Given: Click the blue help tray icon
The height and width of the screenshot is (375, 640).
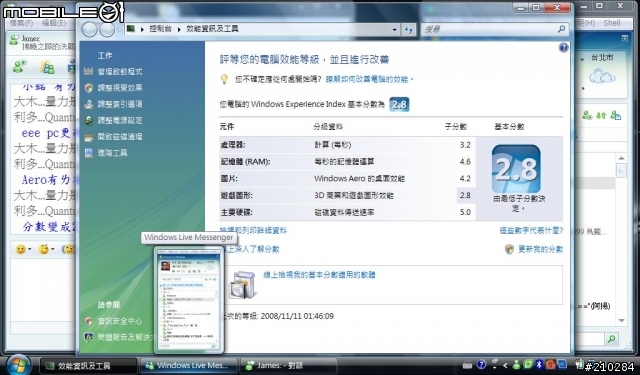Looking at the screenshot, I should coord(482,364).
